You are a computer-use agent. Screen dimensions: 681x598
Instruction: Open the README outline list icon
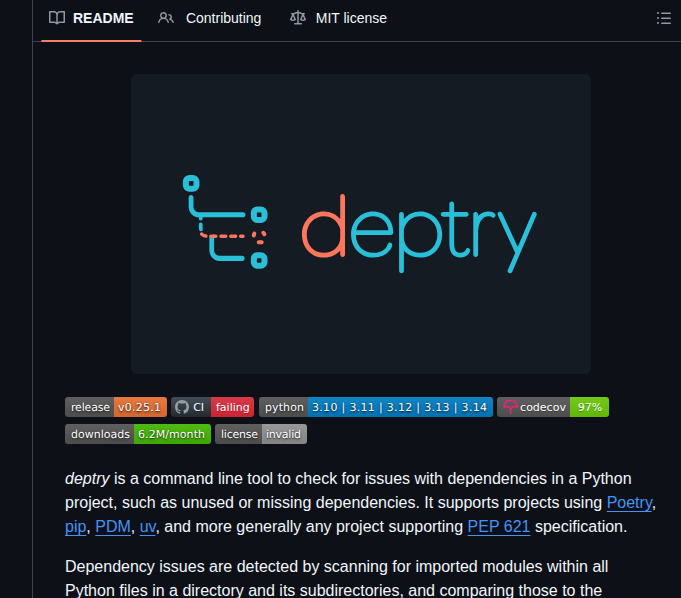[664, 18]
